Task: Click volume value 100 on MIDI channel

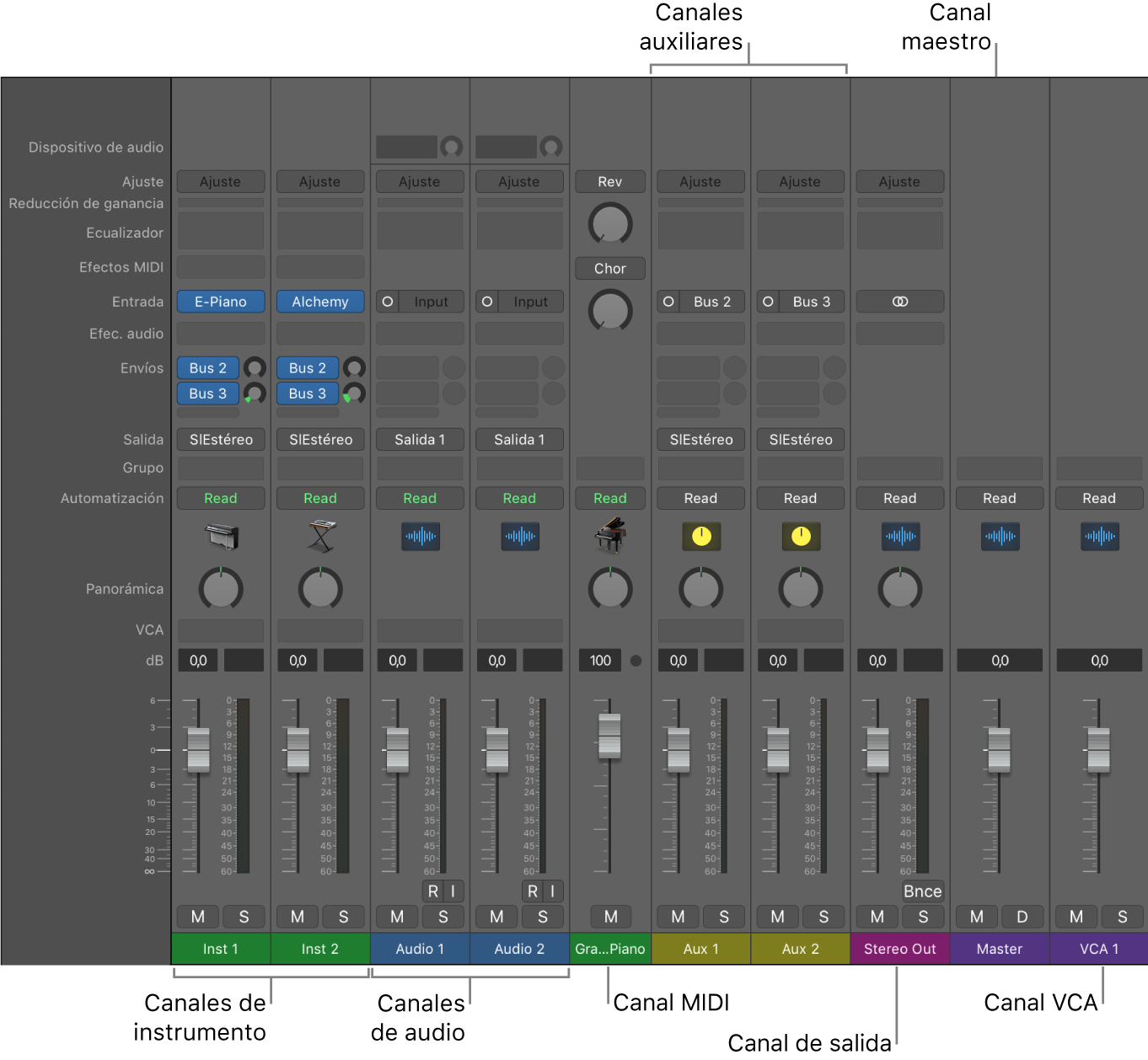Action: [x=601, y=661]
